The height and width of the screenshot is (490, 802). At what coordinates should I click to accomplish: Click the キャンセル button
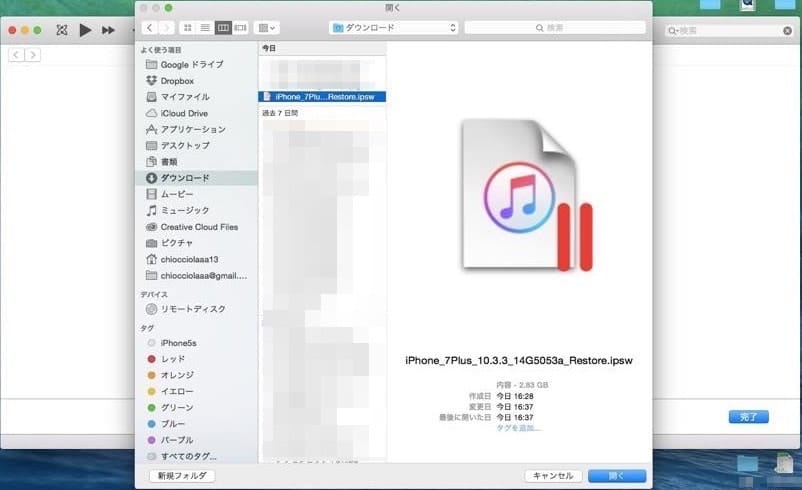tap(553, 476)
